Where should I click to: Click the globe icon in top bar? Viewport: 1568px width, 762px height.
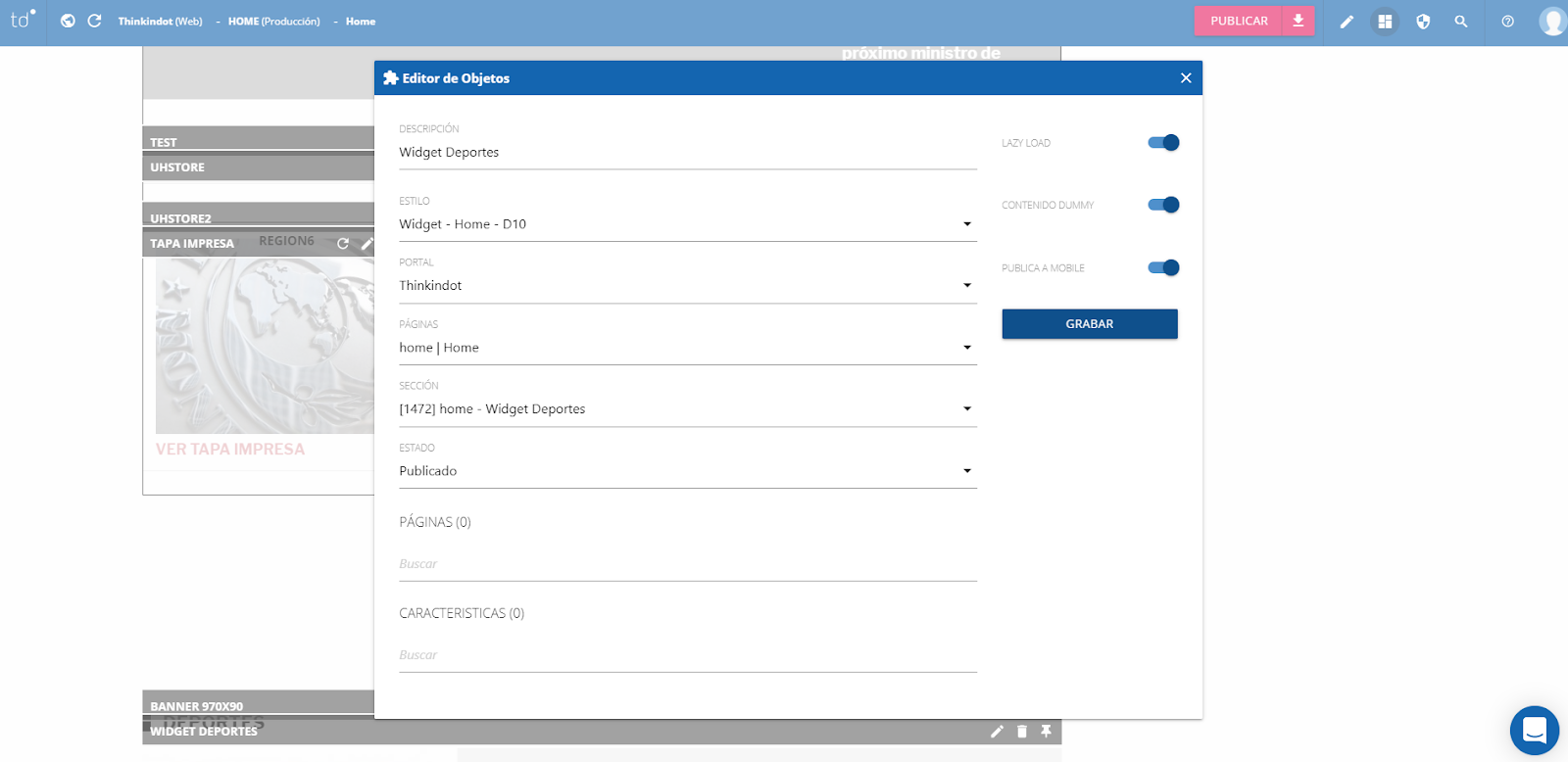click(x=68, y=21)
